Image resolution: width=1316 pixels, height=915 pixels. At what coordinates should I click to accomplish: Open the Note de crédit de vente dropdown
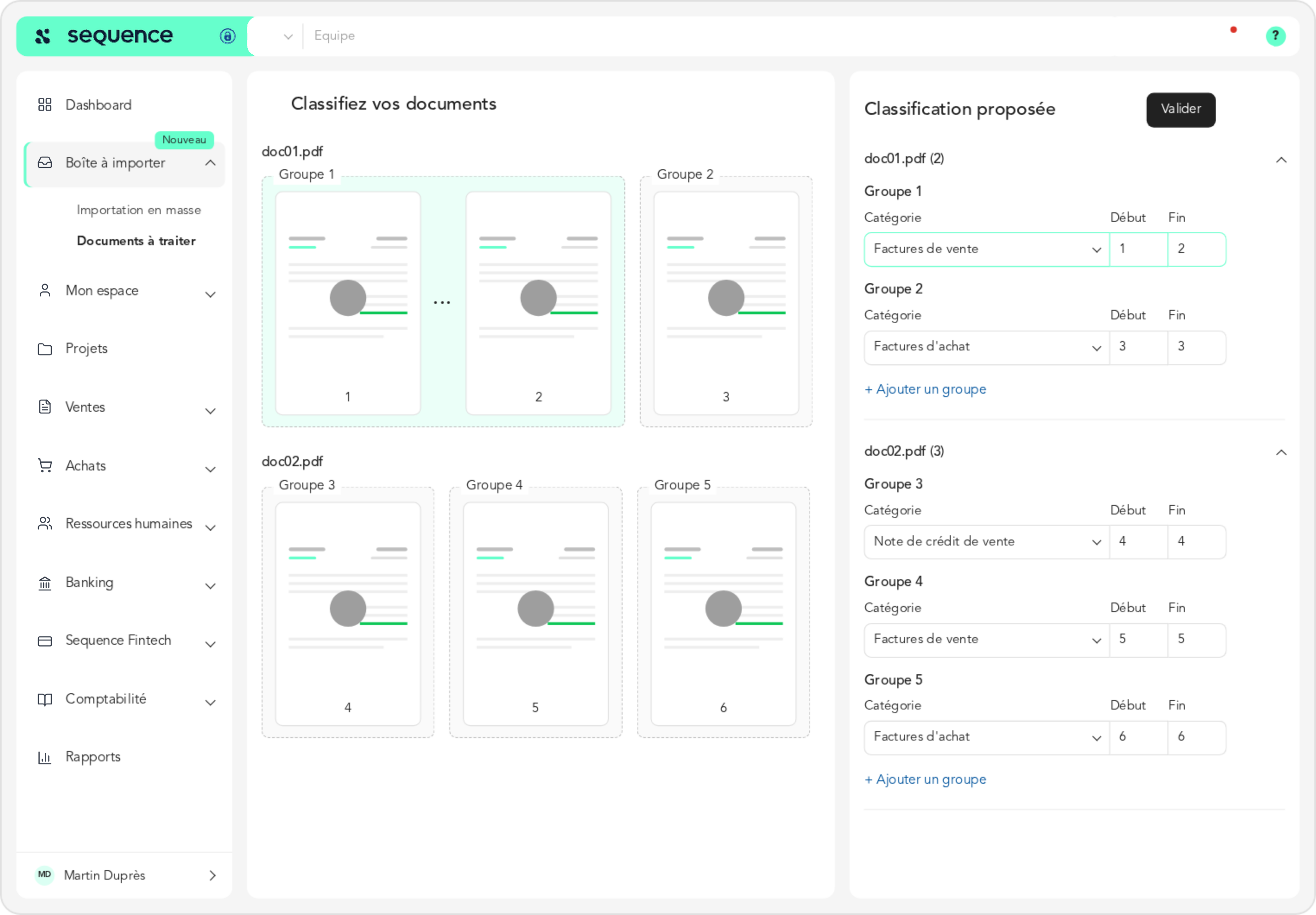click(x=987, y=542)
